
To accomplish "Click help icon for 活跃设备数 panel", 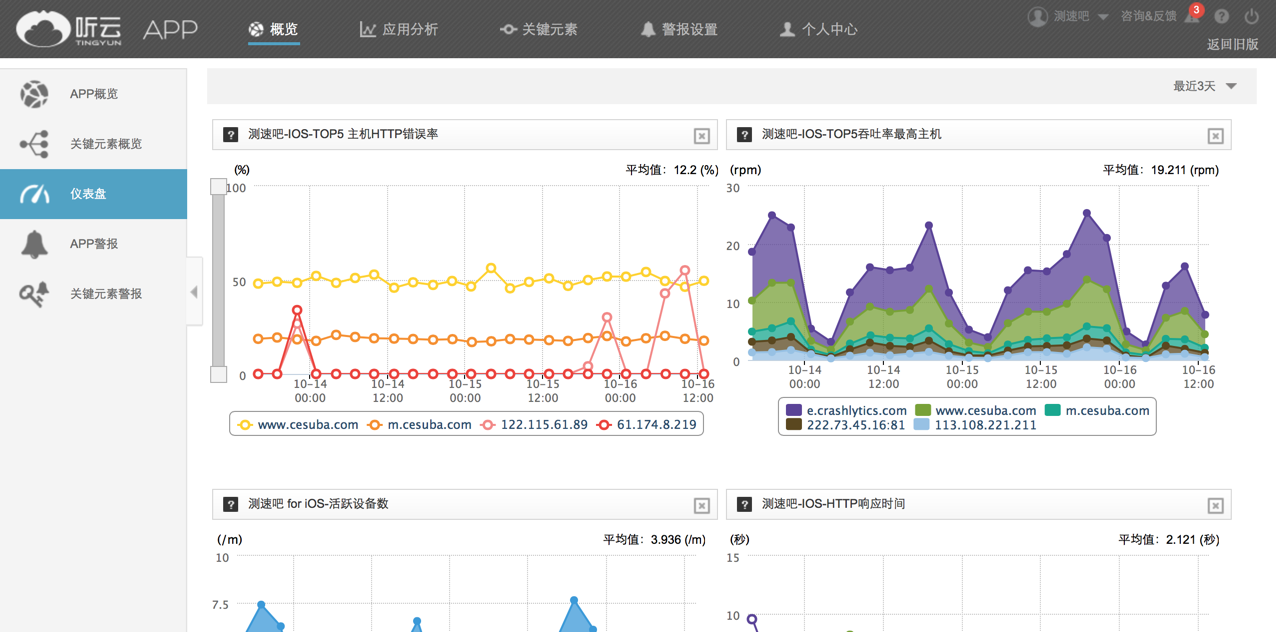I will pos(231,504).
